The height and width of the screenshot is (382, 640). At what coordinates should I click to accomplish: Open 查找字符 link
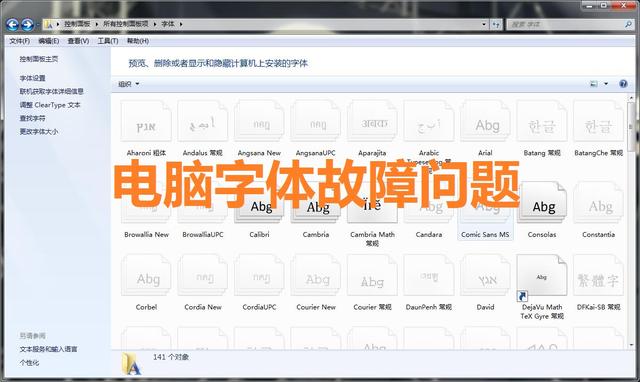(33, 118)
